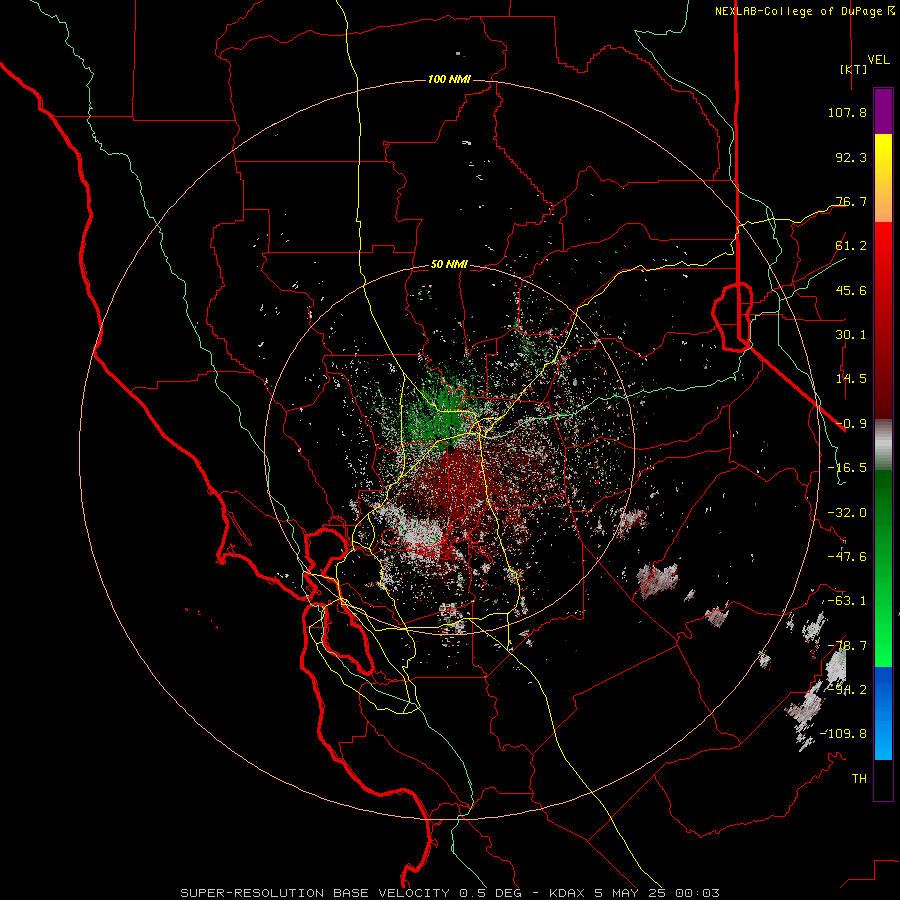This screenshot has width=900, height=900.
Task: Click the -0.9 legend value
Action: point(851,424)
